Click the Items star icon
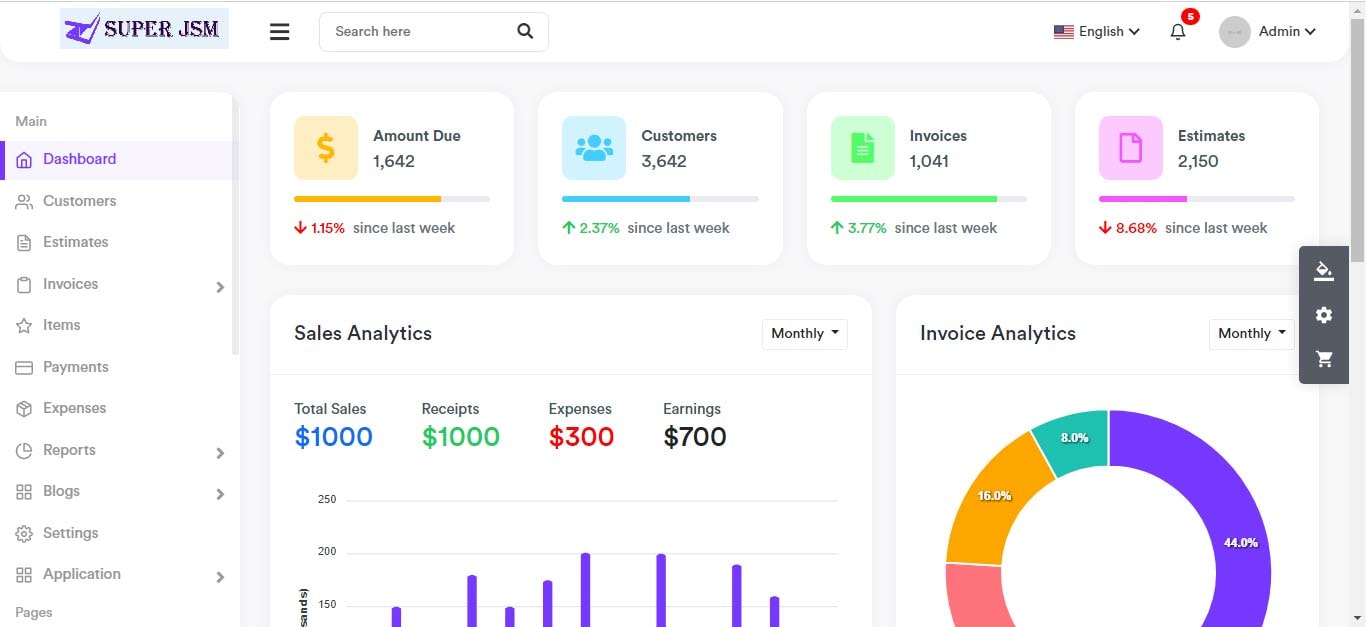 pos(24,326)
